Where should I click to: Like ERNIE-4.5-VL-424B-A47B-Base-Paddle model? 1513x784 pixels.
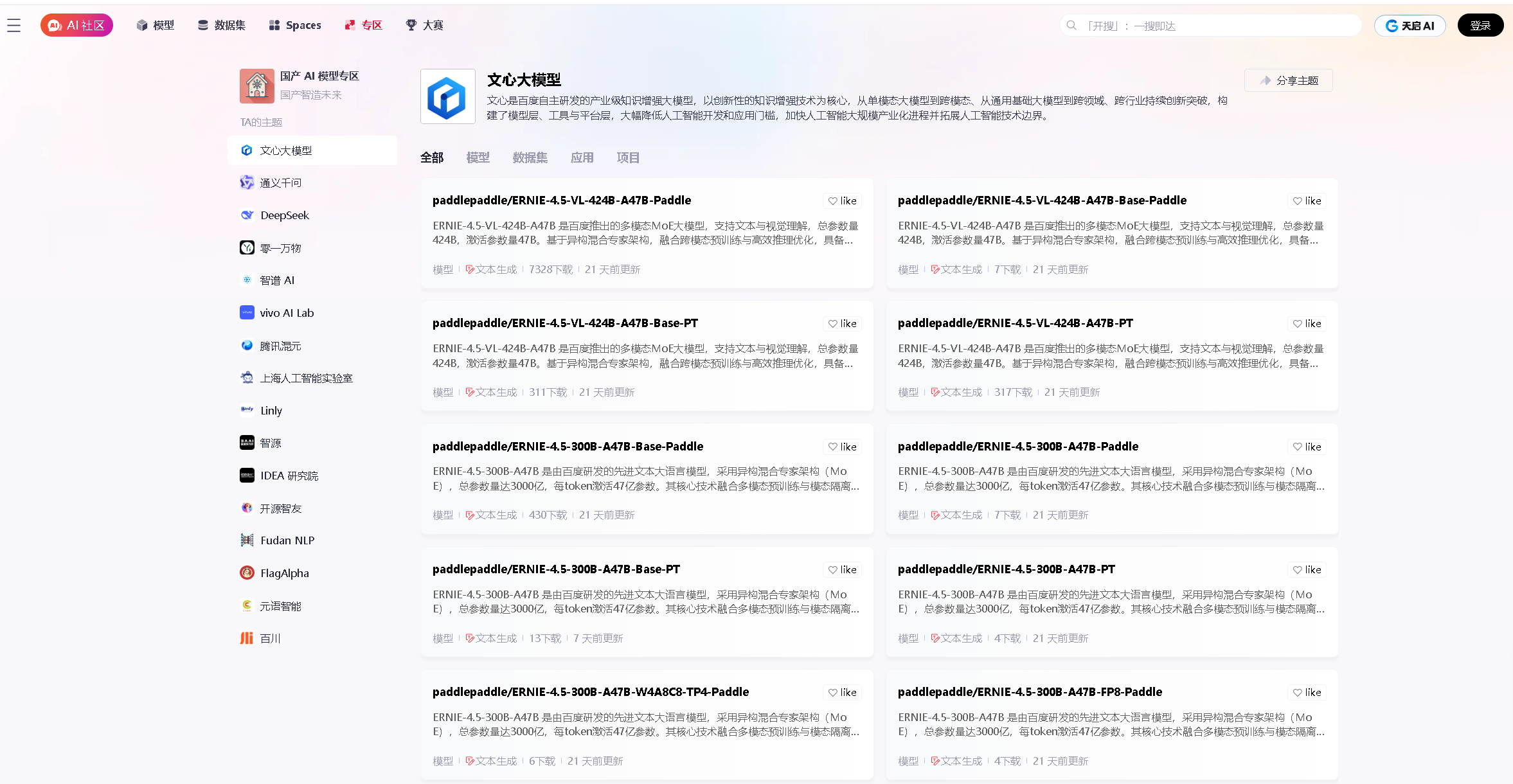pos(1307,201)
